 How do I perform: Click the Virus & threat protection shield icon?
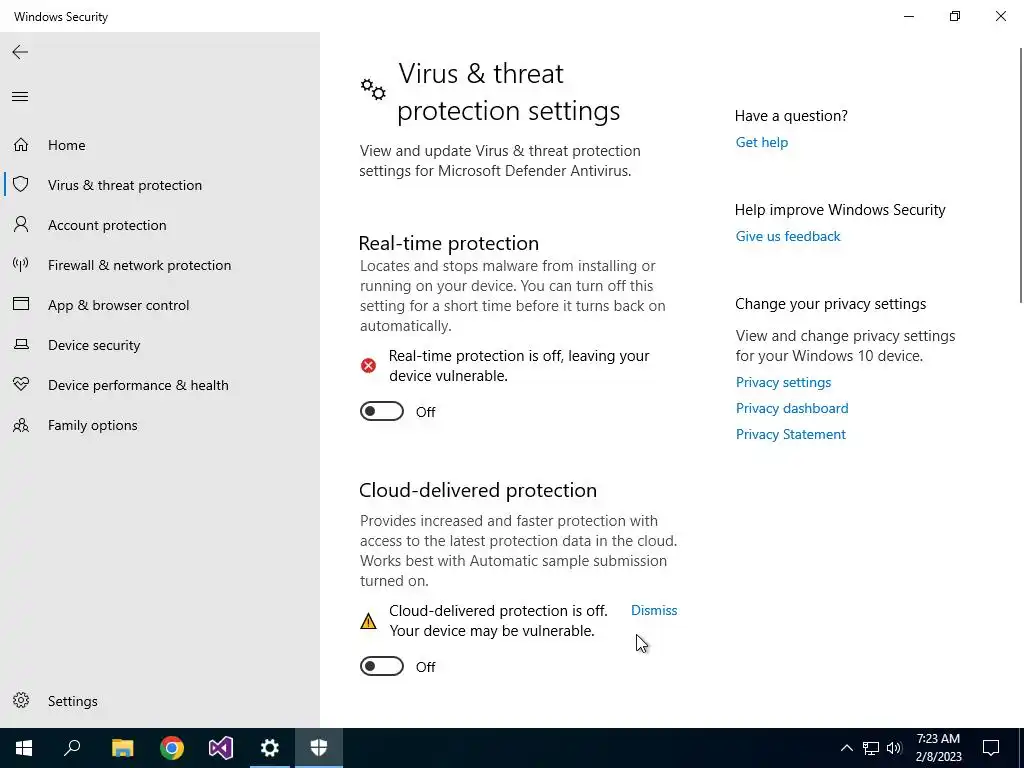[x=21, y=184]
